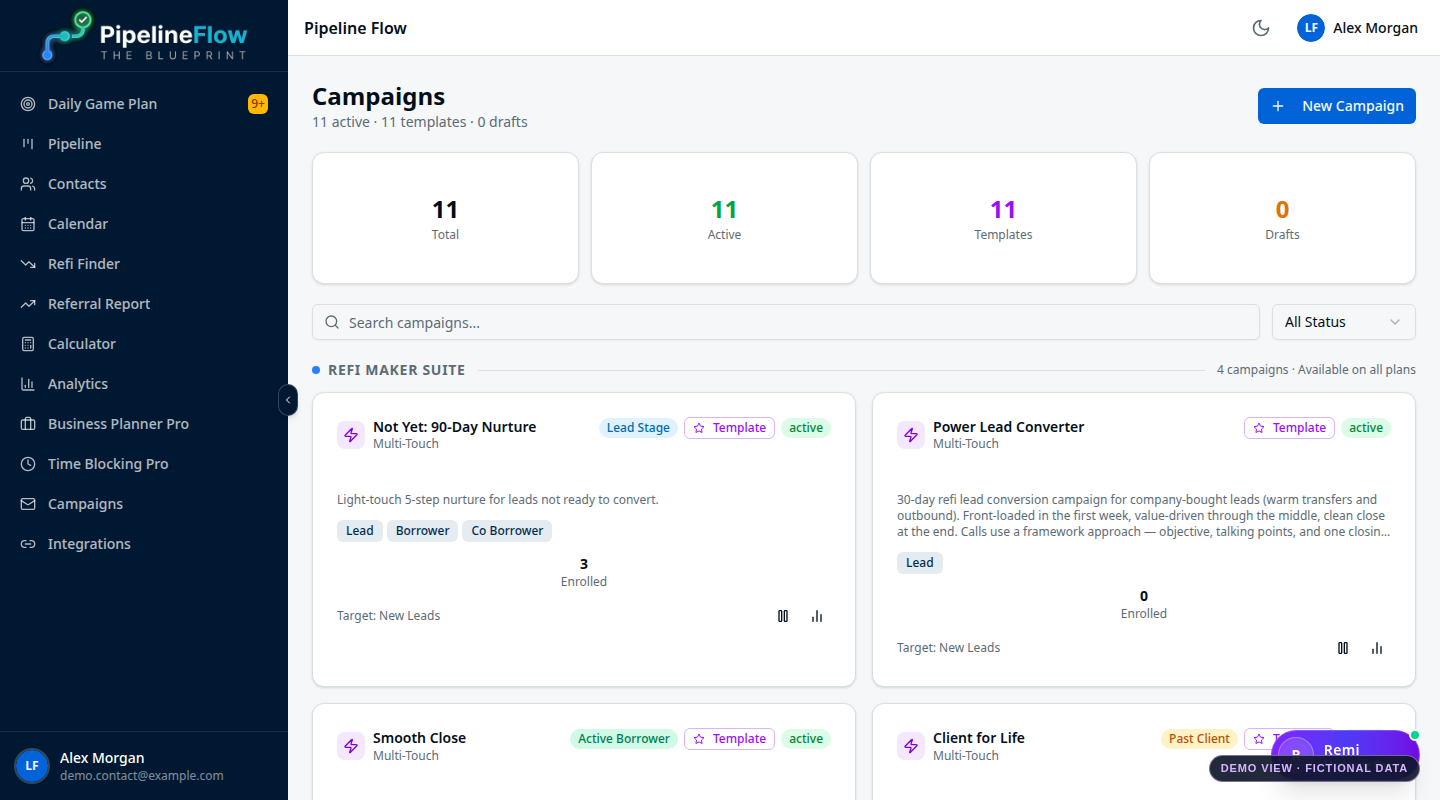This screenshot has width=1440, height=800.
Task: Click the Co Borrower tag
Action: 507,531
